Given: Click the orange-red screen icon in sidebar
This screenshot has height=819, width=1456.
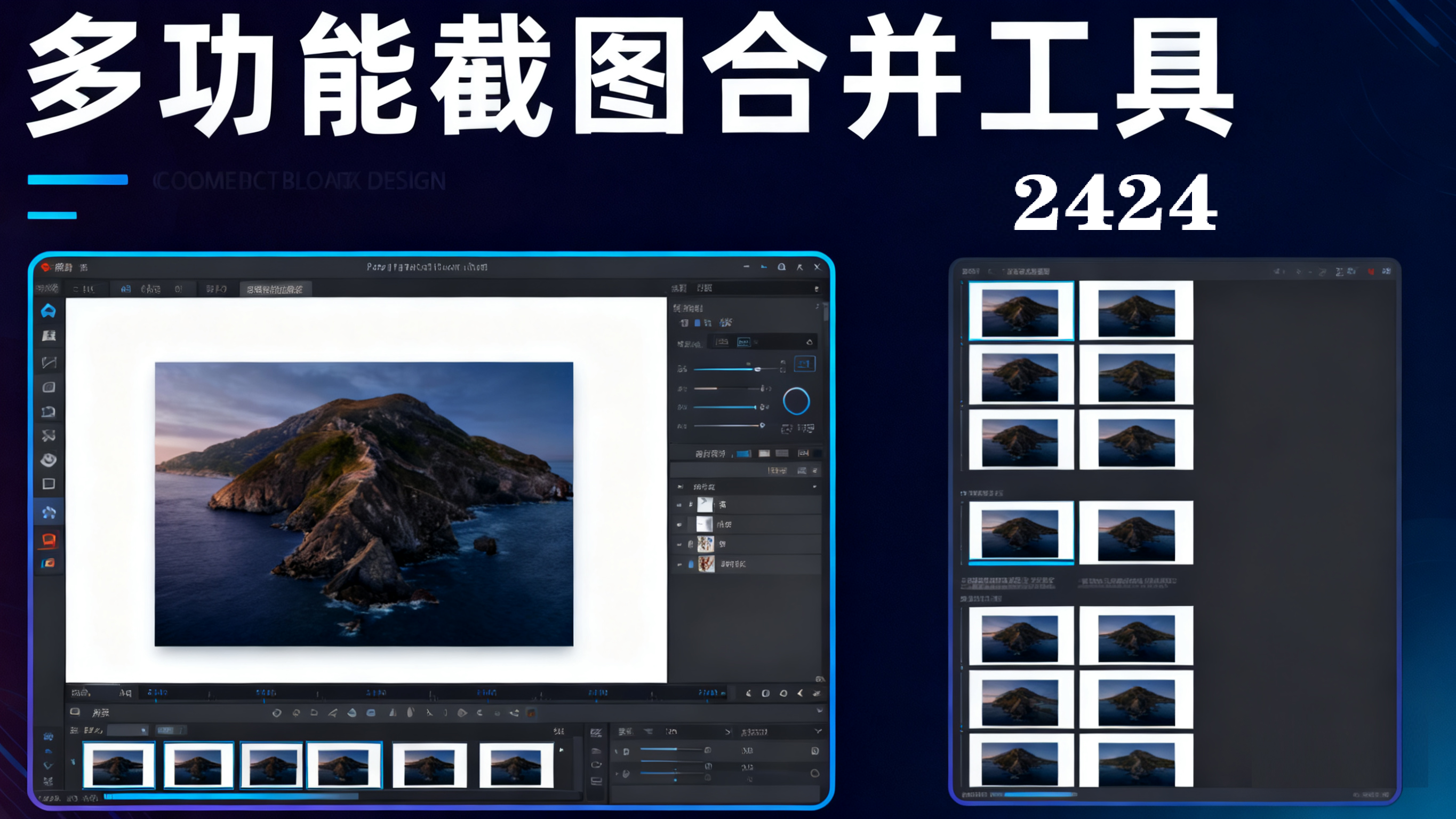Looking at the screenshot, I should pos(49,539).
